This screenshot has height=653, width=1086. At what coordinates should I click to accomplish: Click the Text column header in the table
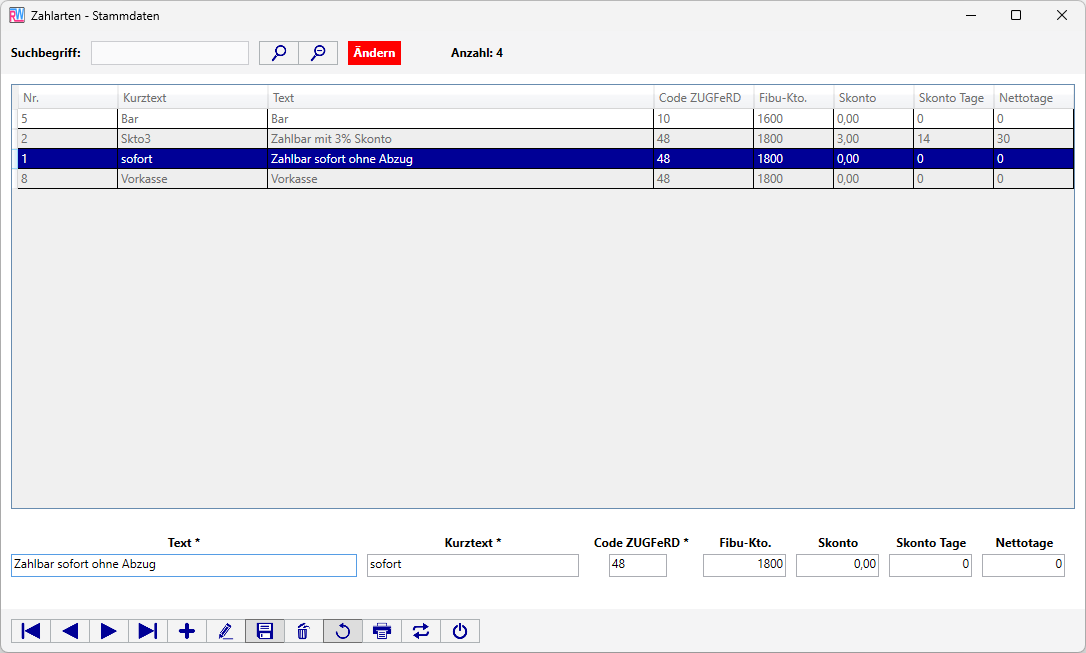pyautogui.click(x=461, y=98)
